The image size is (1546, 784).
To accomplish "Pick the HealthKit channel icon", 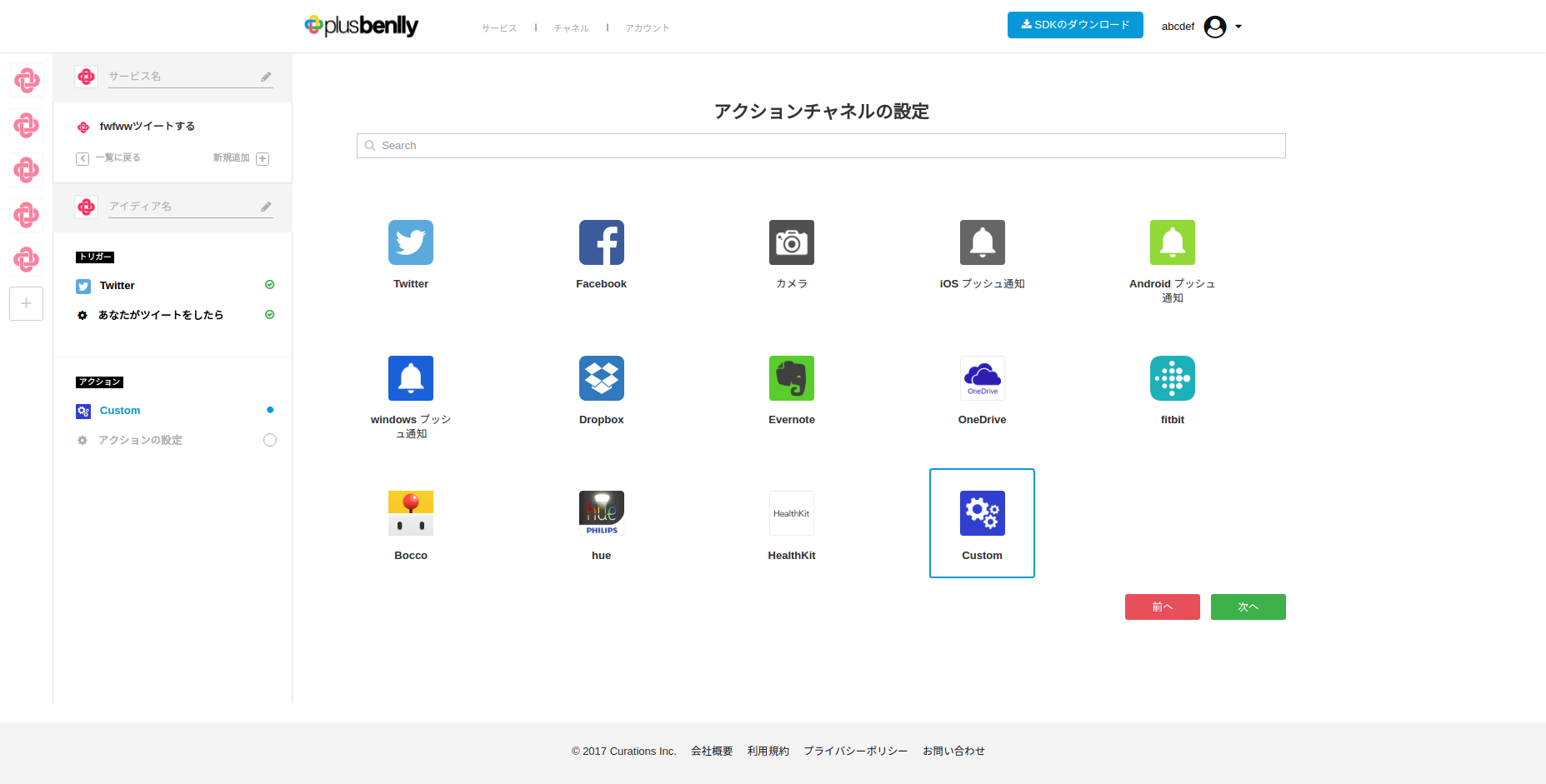I will pos(792,513).
